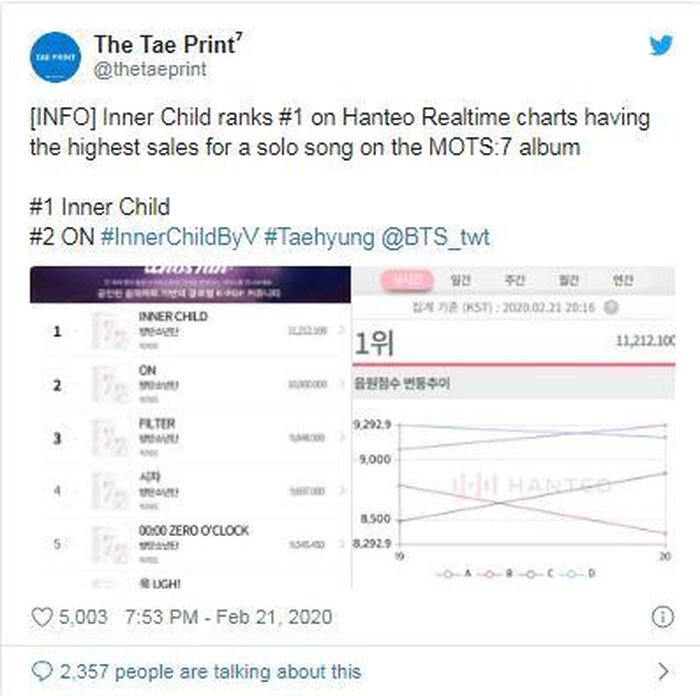This screenshot has width=700, height=696.
Task: Open the #Taehyung hashtag link
Action: click(x=319, y=237)
